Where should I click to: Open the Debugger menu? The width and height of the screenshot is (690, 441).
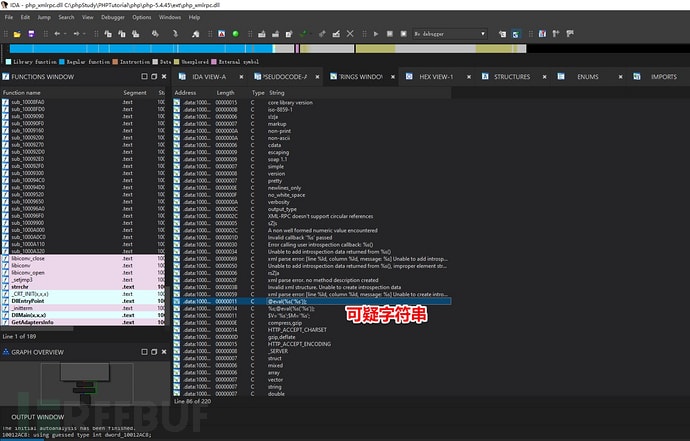pyautogui.click(x=113, y=17)
